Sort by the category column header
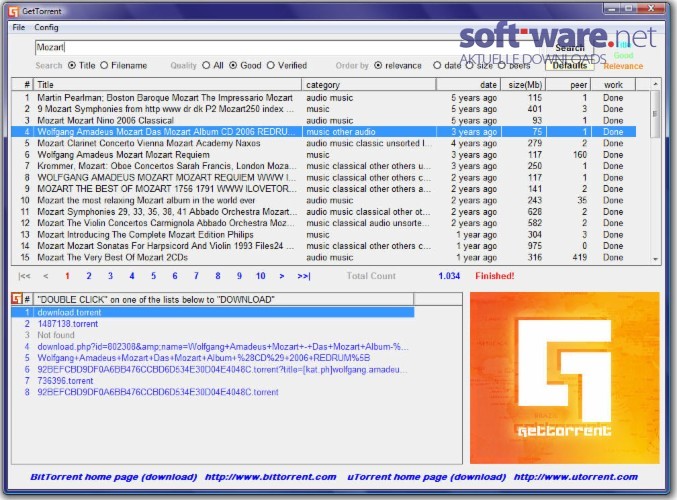 point(369,85)
